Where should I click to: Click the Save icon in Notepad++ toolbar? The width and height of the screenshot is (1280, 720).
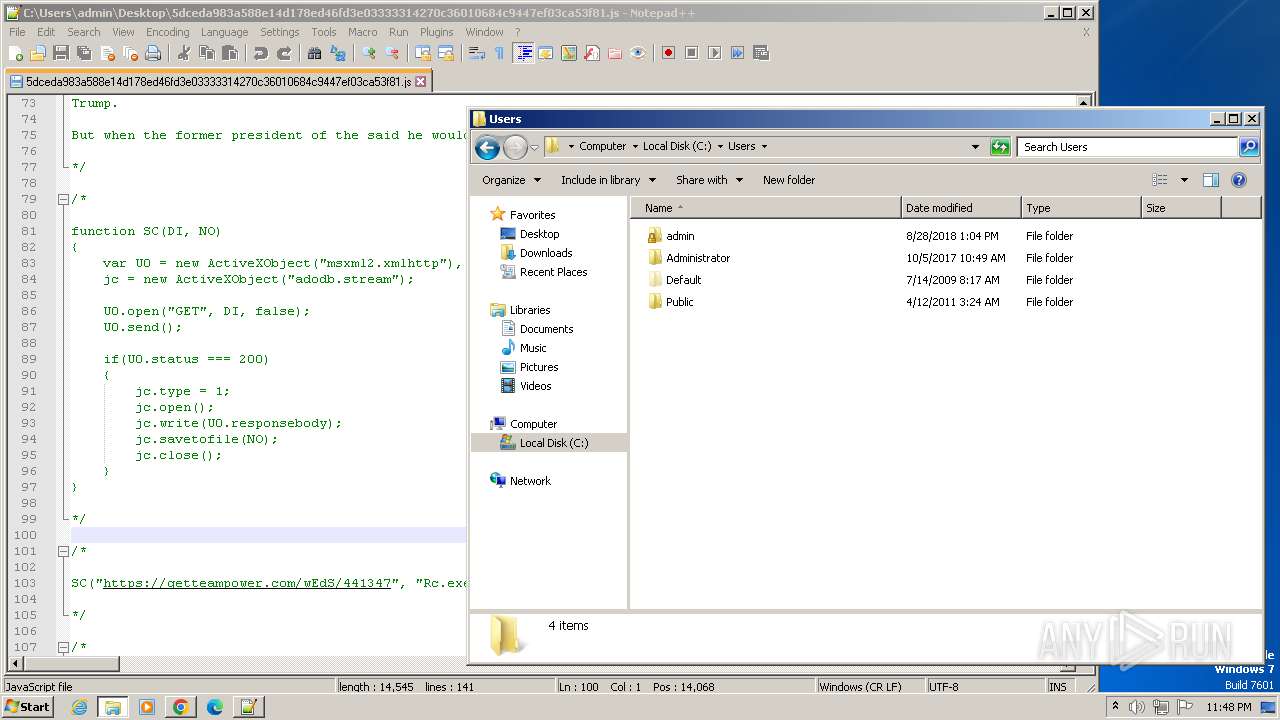click(60, 53)
